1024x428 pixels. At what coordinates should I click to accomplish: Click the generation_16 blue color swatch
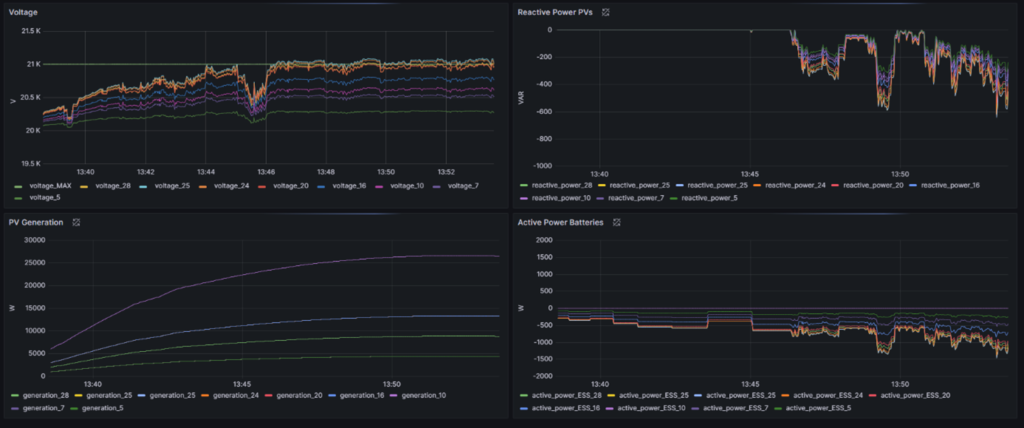click(331, 395)
